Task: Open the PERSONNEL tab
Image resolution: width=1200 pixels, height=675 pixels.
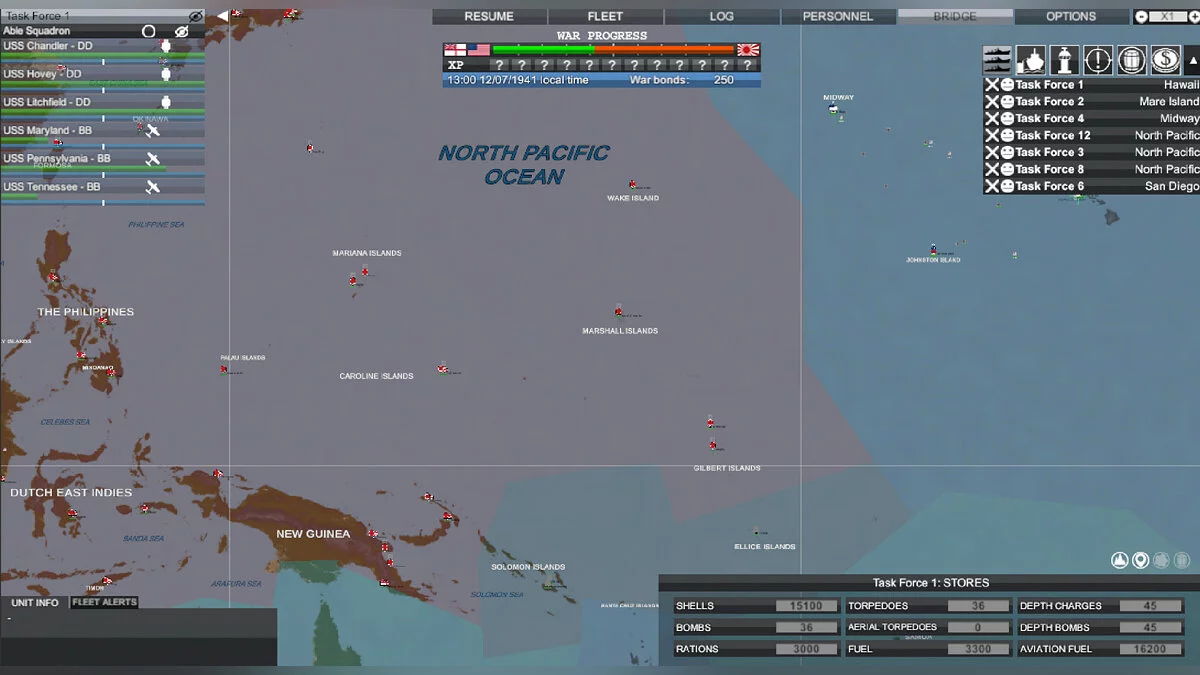Action: [x=838, y=16]
